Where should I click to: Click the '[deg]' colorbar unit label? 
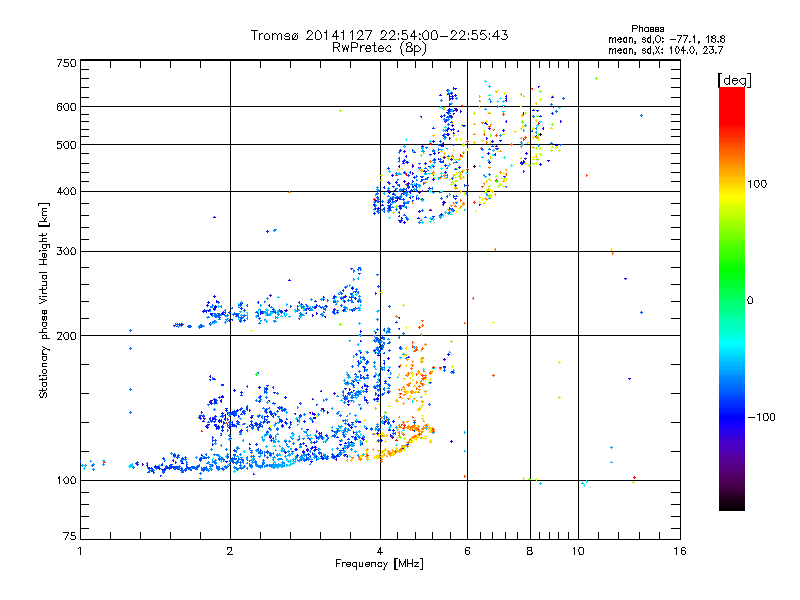coord(734,80)
